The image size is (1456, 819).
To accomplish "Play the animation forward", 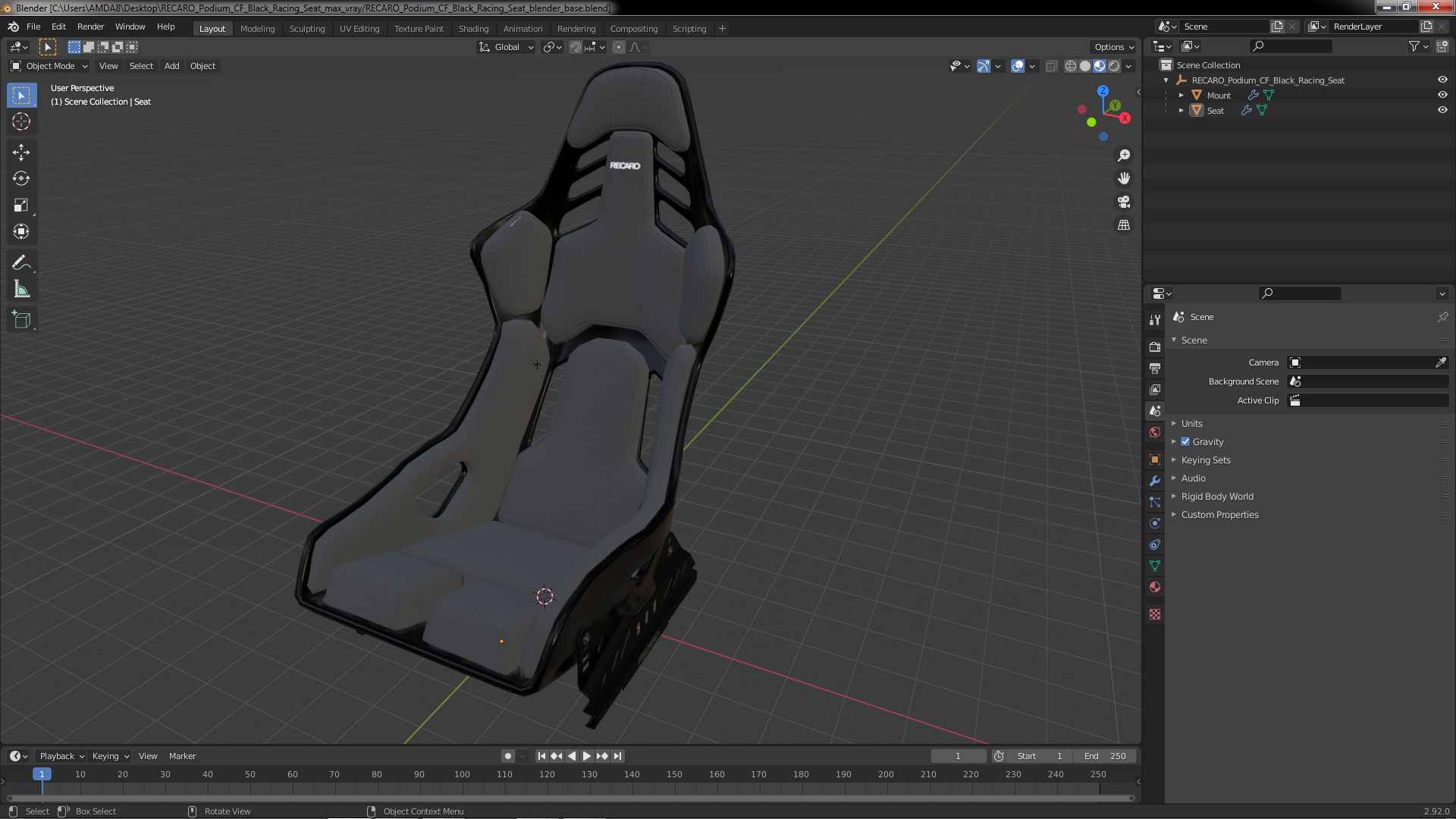I will [x=587, y=756].
